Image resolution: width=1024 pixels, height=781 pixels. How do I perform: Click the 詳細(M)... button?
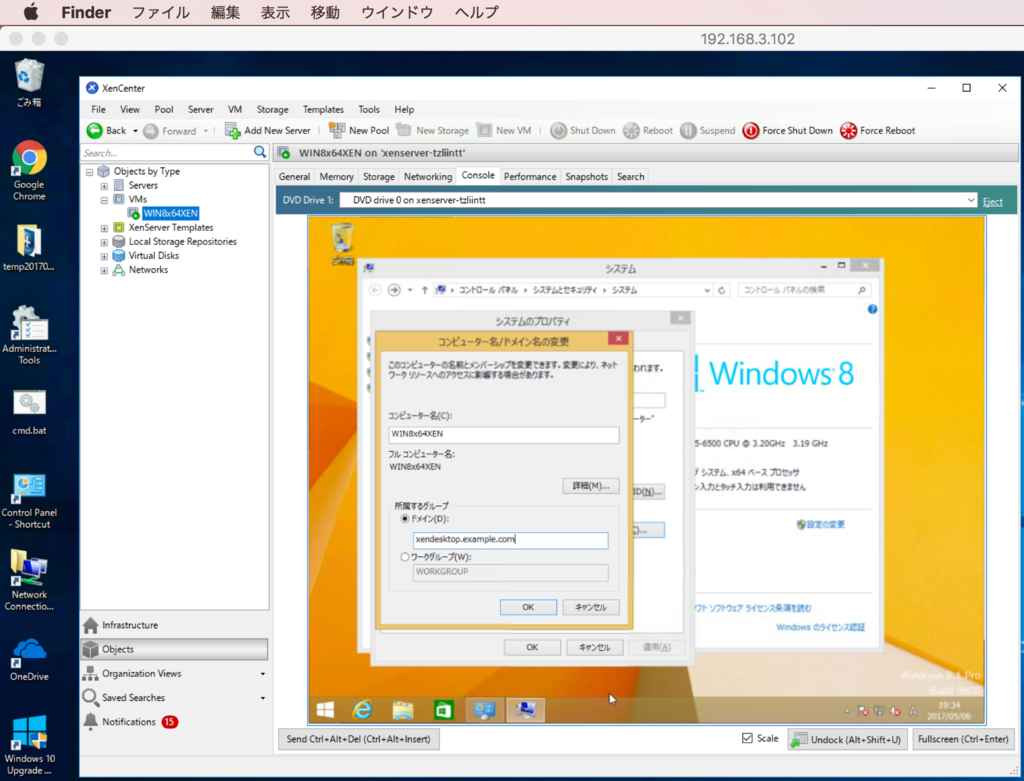coord(591,486)
